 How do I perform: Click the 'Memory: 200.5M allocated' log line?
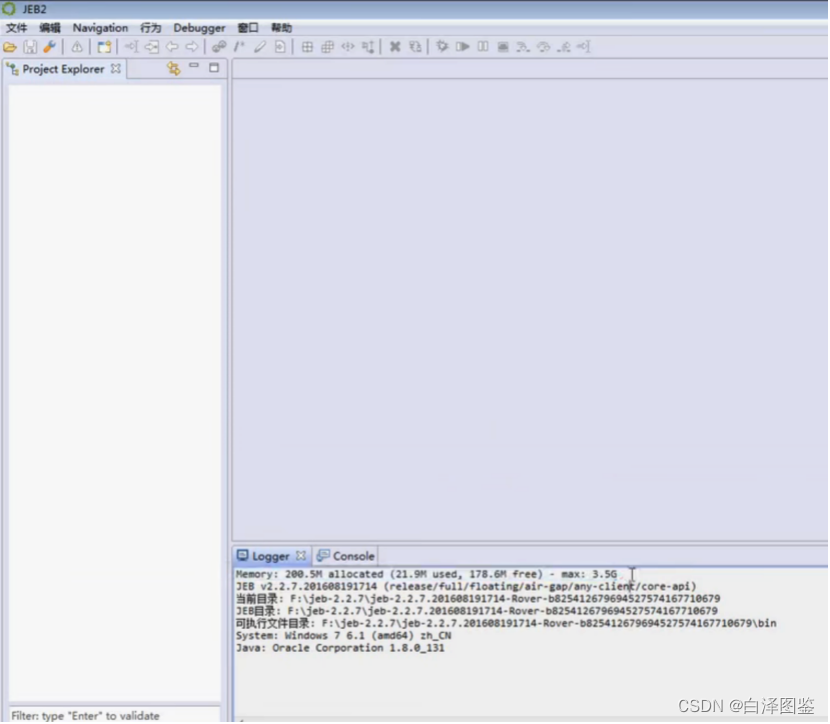tap(426, 574)
